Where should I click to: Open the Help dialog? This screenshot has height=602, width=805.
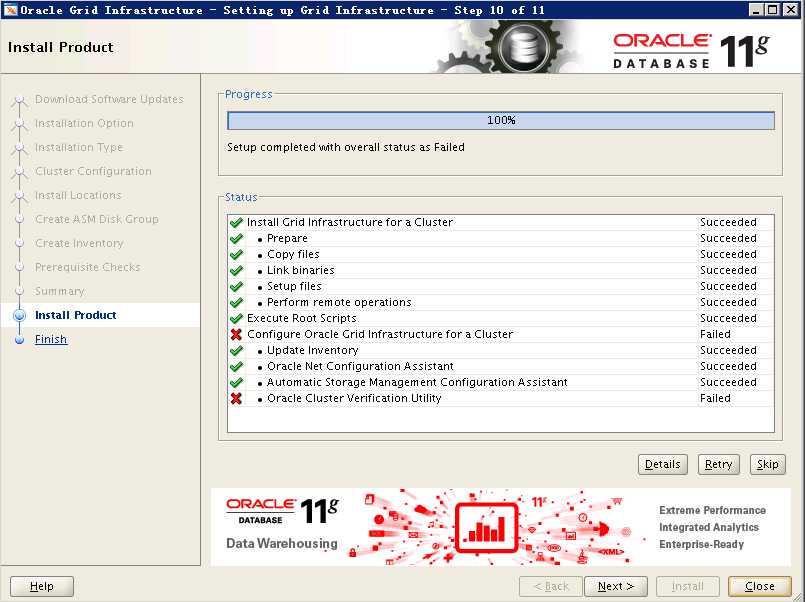[42, 586]
